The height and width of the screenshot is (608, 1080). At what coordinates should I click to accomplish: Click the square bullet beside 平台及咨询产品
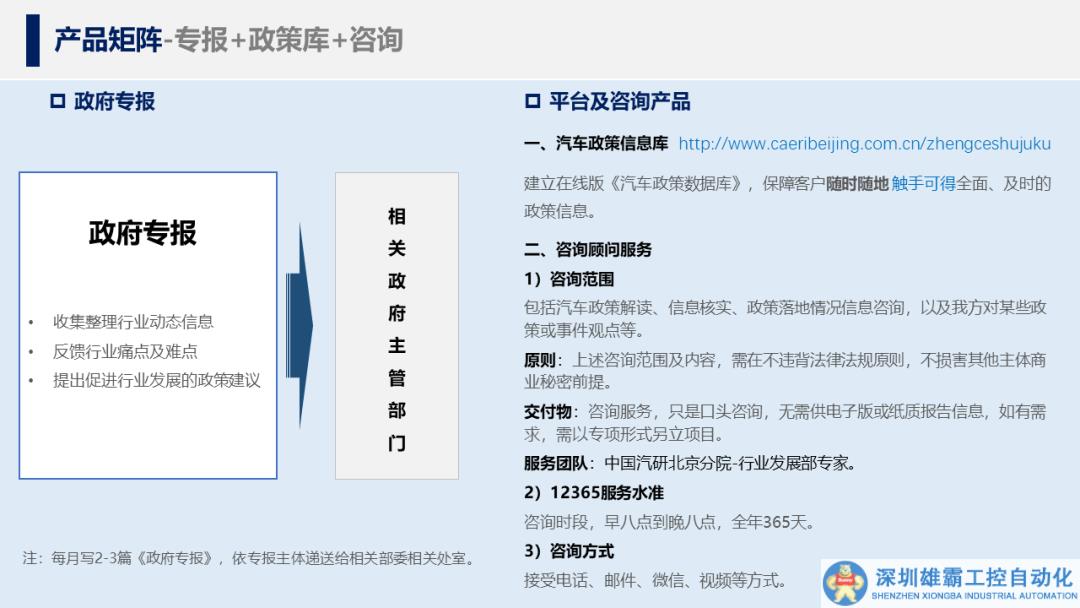tap(532, 101)
